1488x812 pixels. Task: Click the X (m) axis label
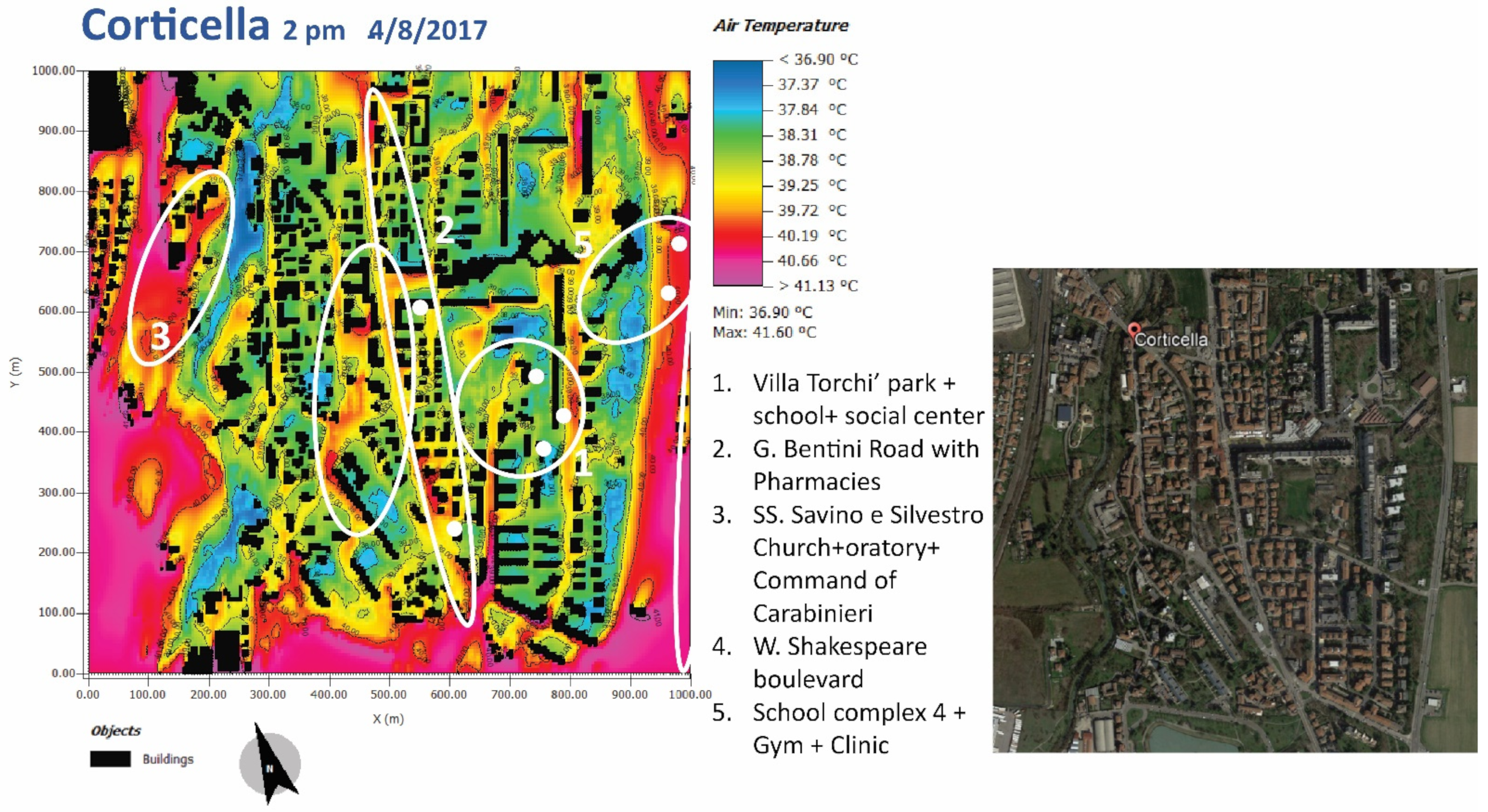(x=388, y=719)
